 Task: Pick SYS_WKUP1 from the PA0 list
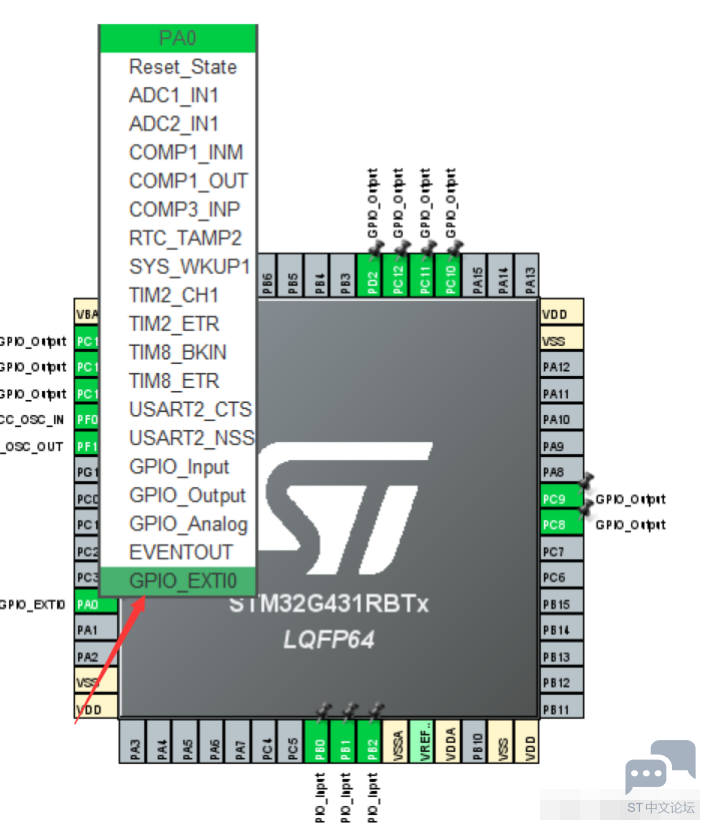click(x=178, y=266)
